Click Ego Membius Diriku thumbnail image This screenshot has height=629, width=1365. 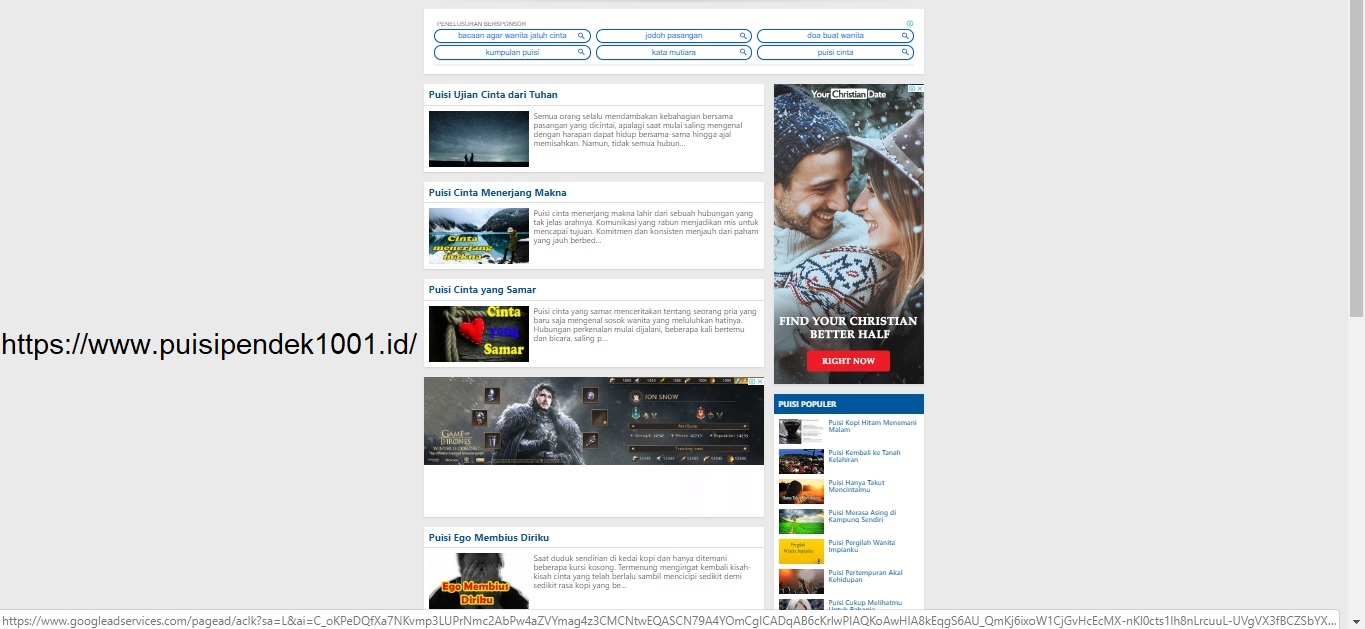(x=479, y=581)
